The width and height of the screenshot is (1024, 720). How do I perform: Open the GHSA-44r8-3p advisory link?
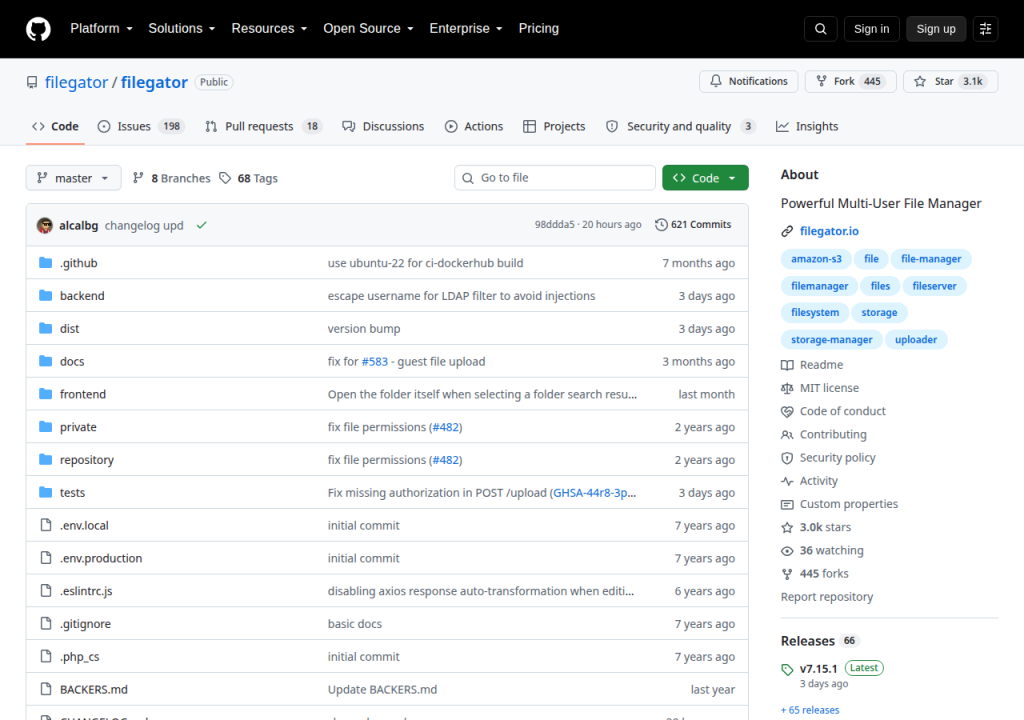pyautogui.click(x=594, y=493)
